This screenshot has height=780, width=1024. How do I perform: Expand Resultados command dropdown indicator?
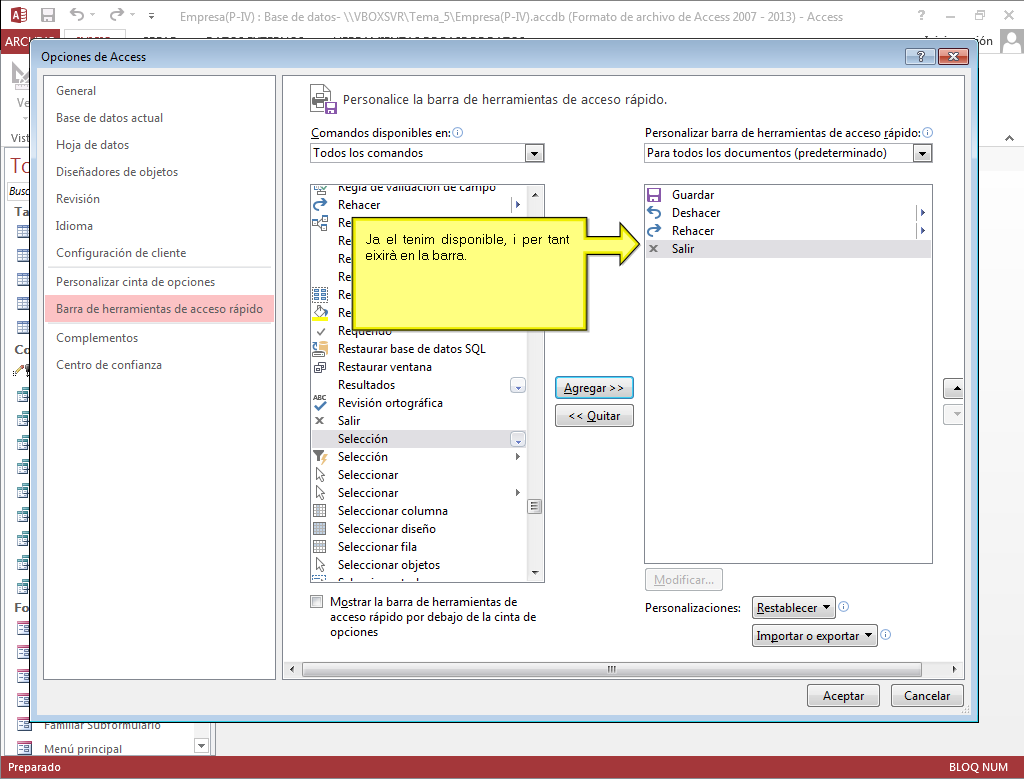518,385
